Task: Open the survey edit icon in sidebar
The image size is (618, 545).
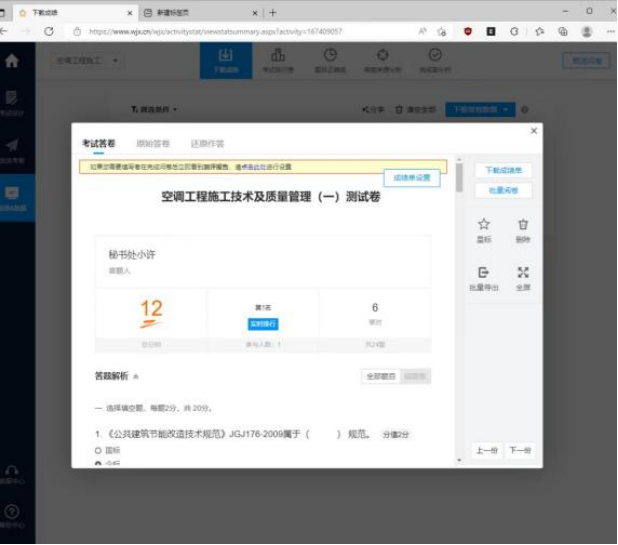Action: (11, 98)
